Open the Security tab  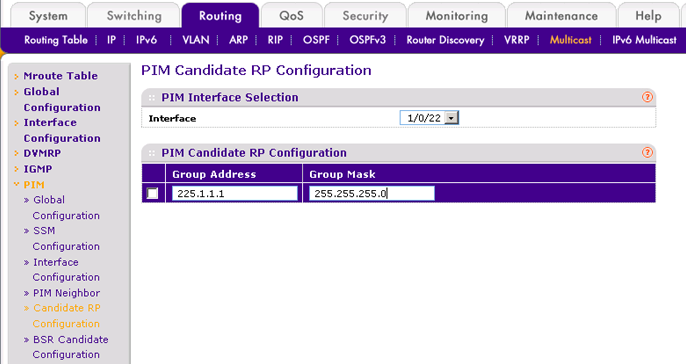pos(365,16)
